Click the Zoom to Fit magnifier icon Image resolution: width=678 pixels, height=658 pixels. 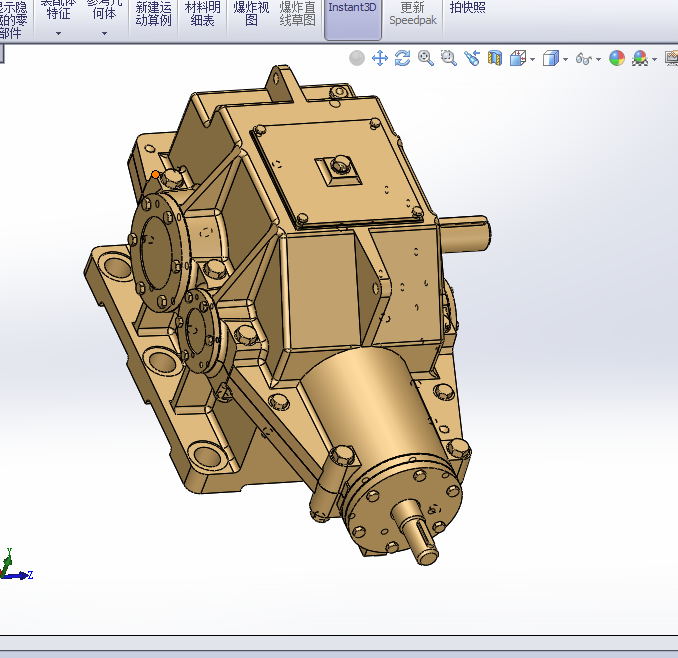tap(425, 58)
